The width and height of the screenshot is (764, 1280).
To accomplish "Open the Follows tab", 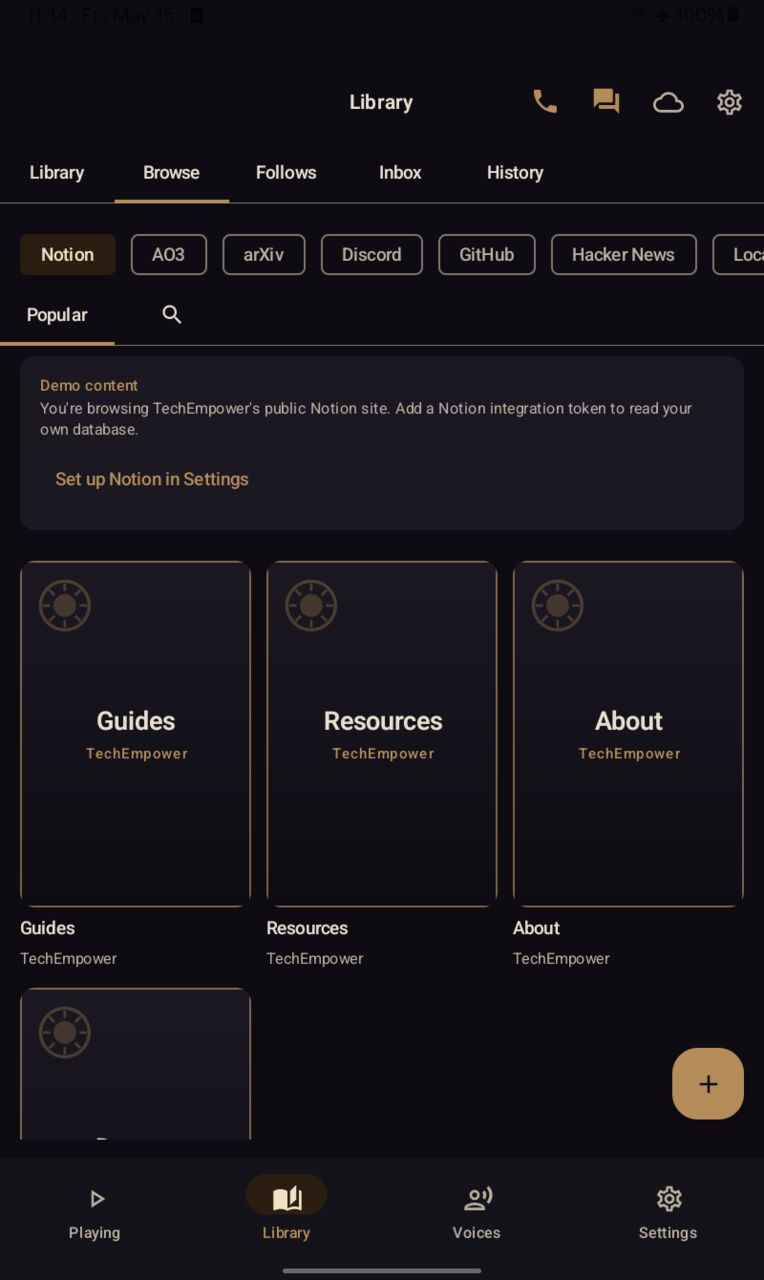I will [286, 173].
